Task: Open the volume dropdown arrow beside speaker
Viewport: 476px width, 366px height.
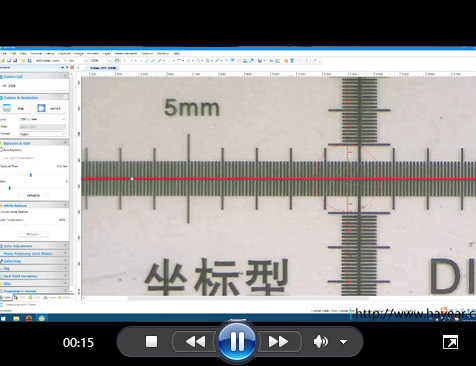Action: [x=343, y=342]
